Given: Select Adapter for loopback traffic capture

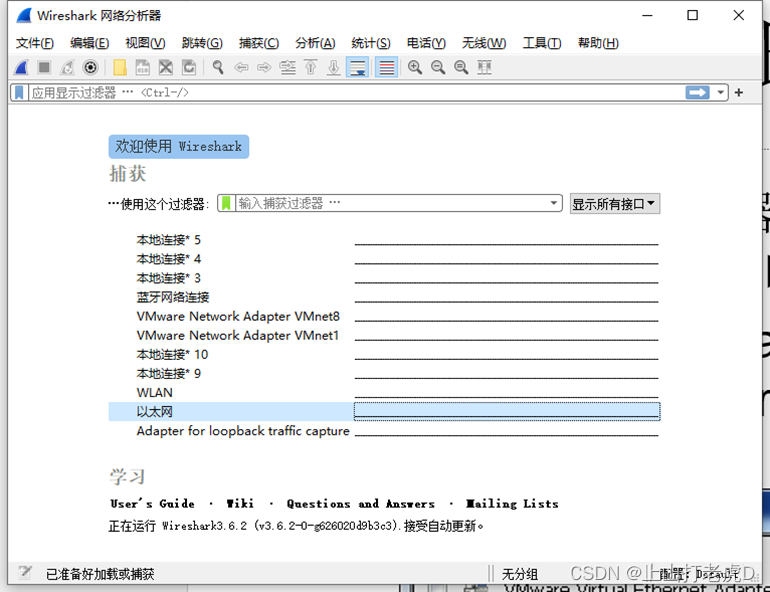Looking at the screenshot, I should [384, 431].
